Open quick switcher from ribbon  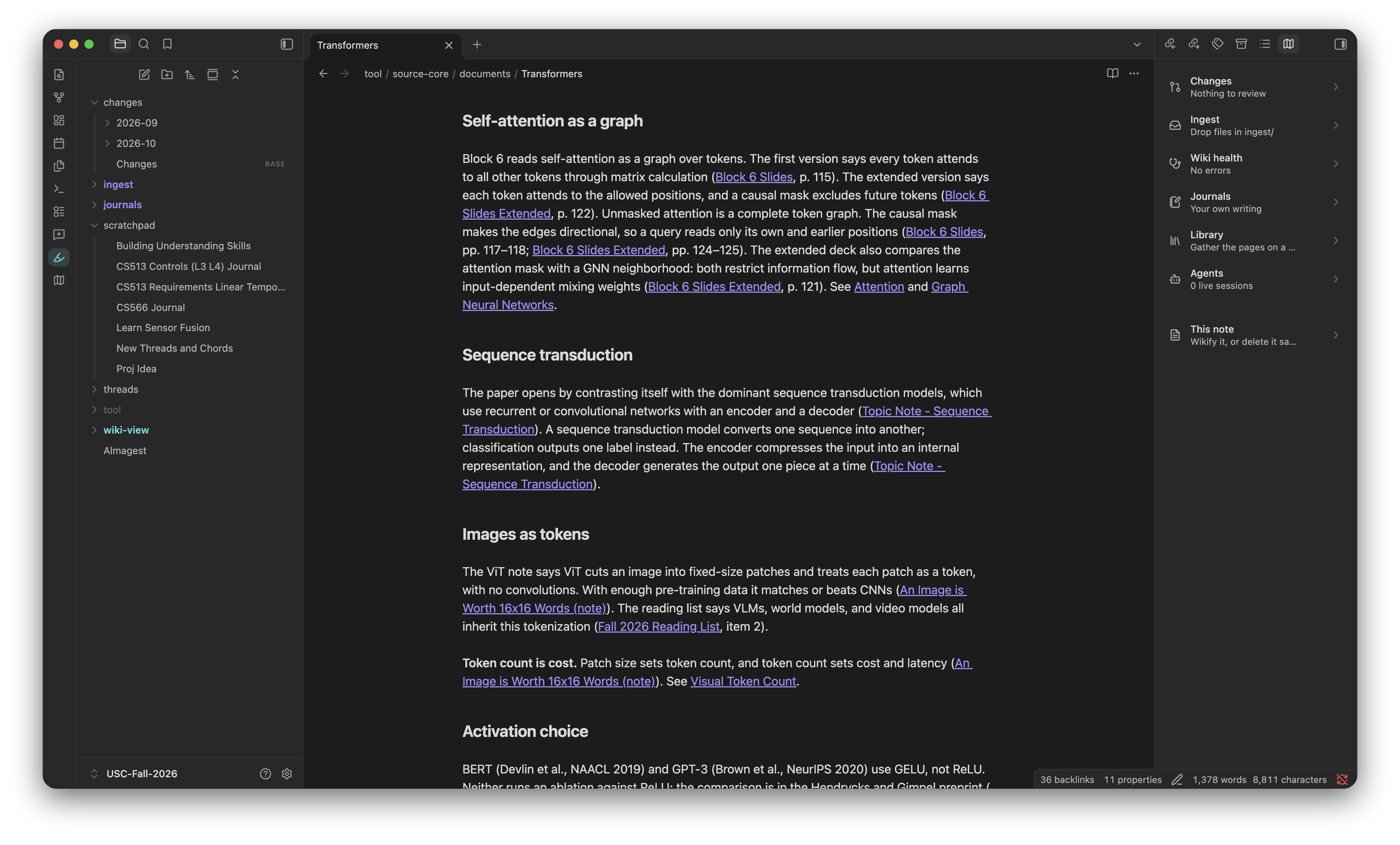[59, 75]
